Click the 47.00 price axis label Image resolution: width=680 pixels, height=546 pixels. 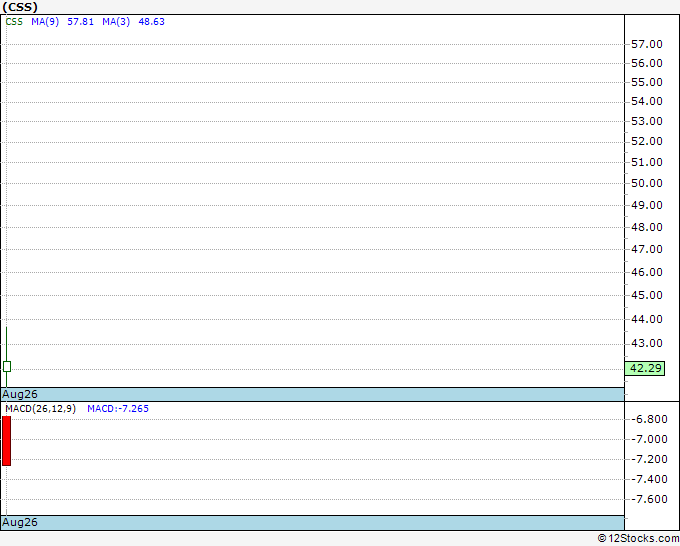pyautogui.click(x=647, y=249)
